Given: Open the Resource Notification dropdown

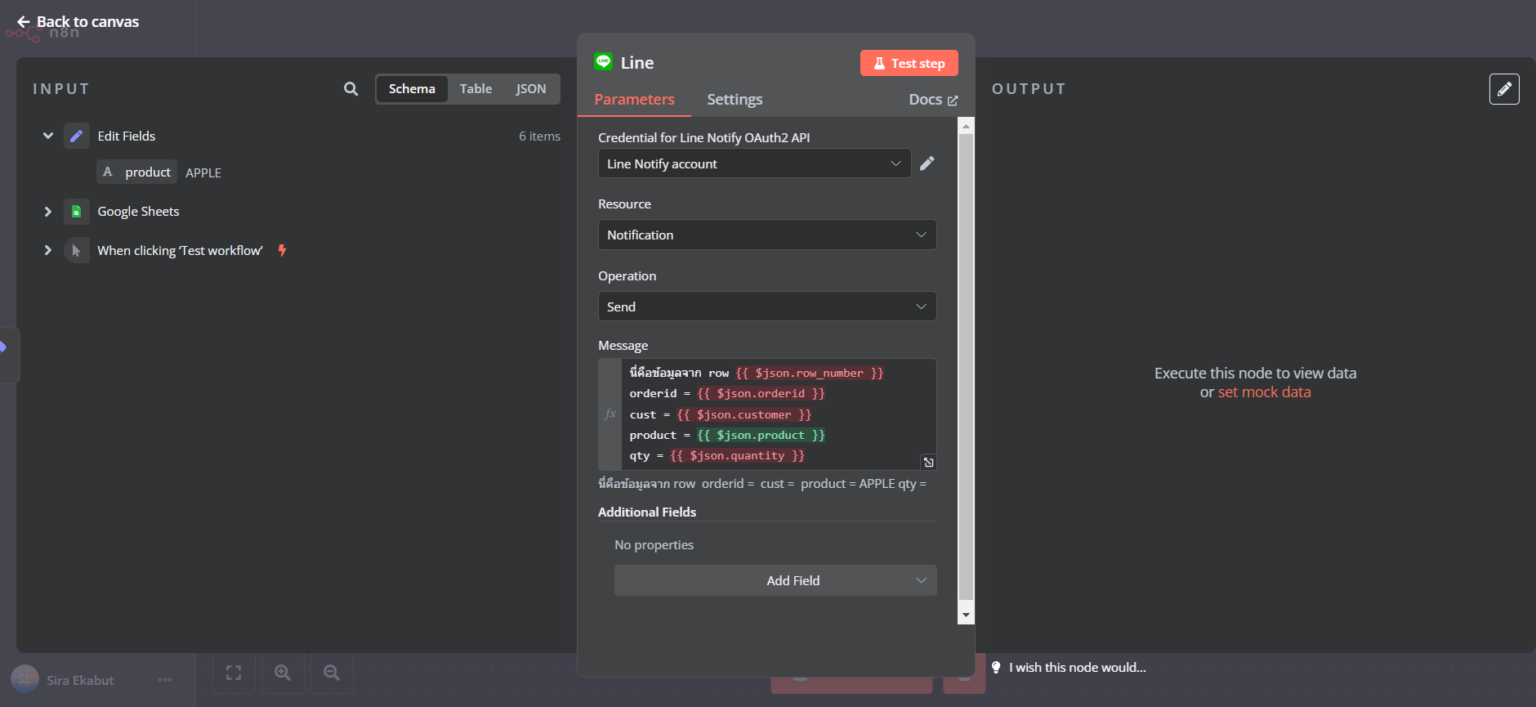Looking at the screenshot, I should point(767,235).
